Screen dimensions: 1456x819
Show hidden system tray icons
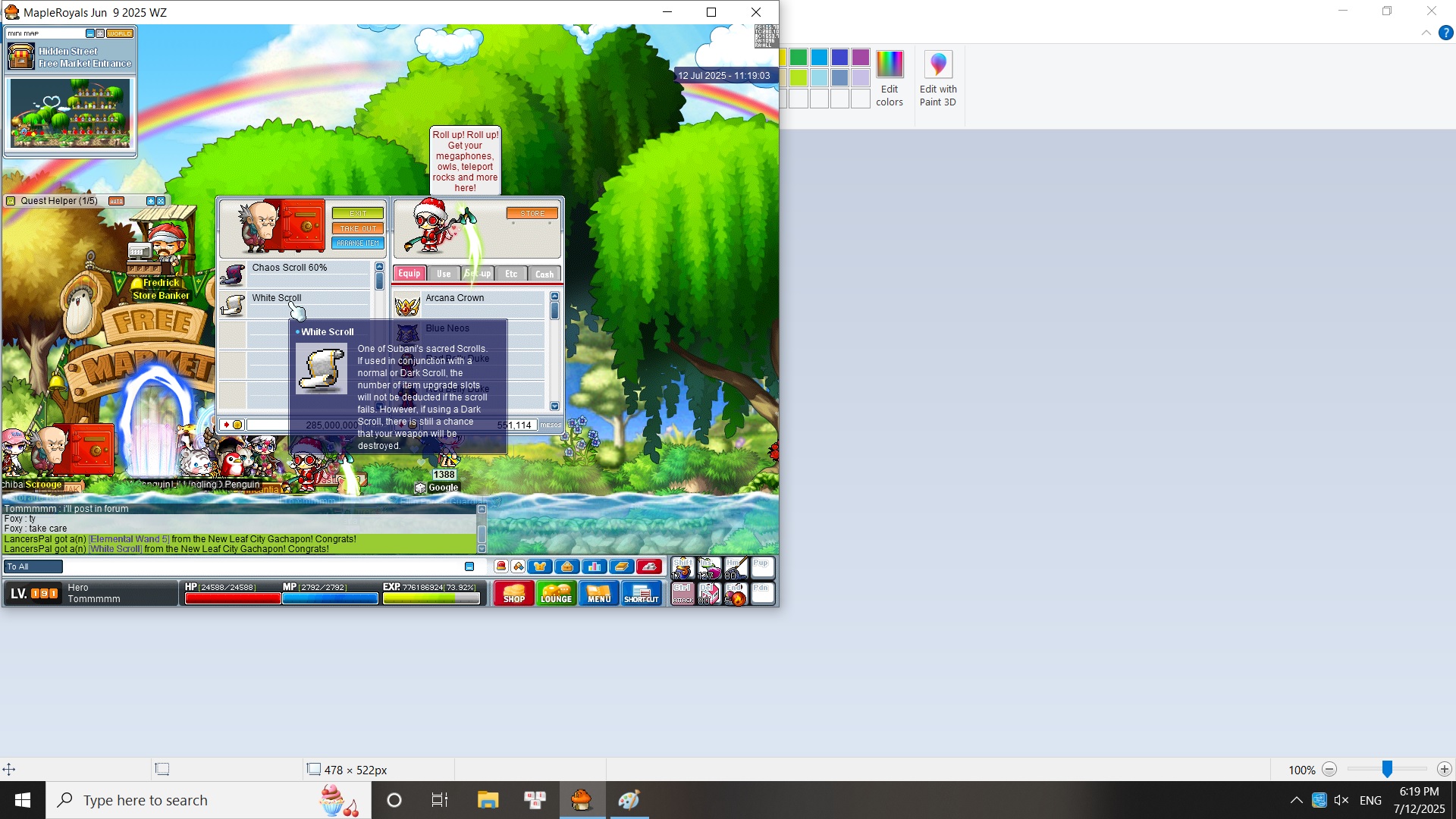1296,800
